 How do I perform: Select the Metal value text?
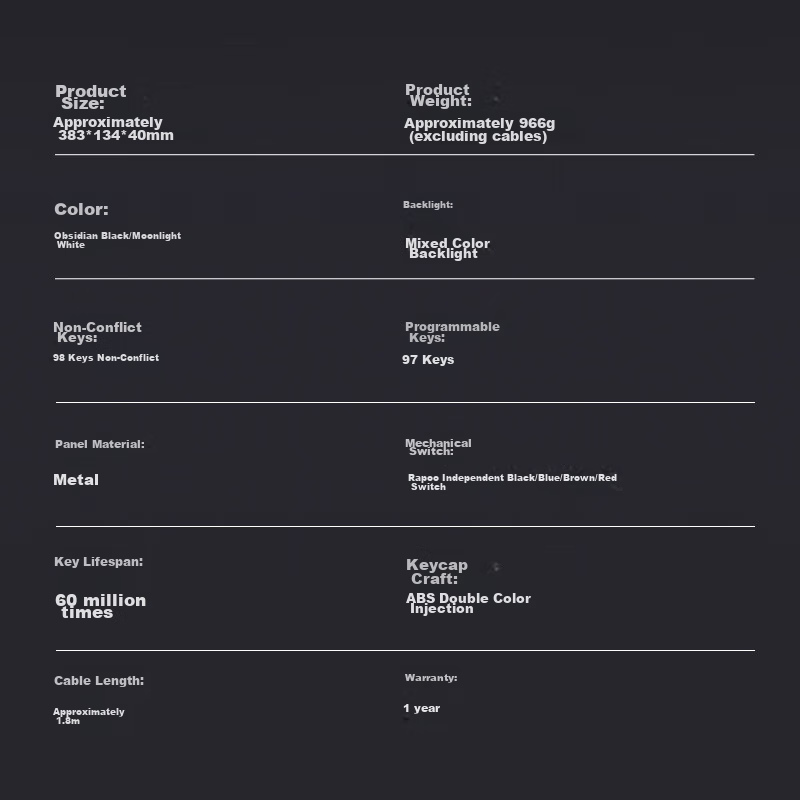pos(76,480)
